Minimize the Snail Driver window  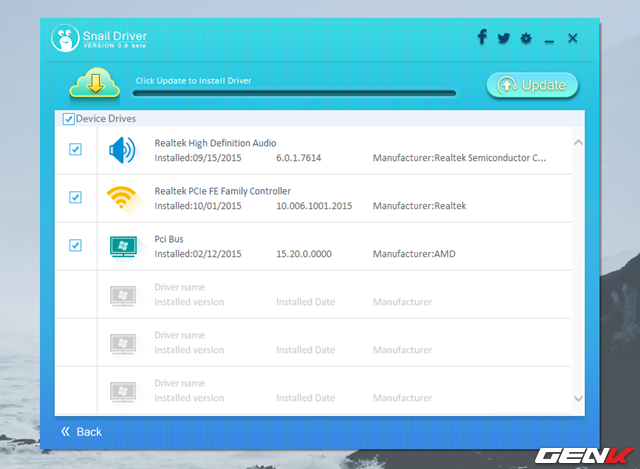(x=549, y=41)
